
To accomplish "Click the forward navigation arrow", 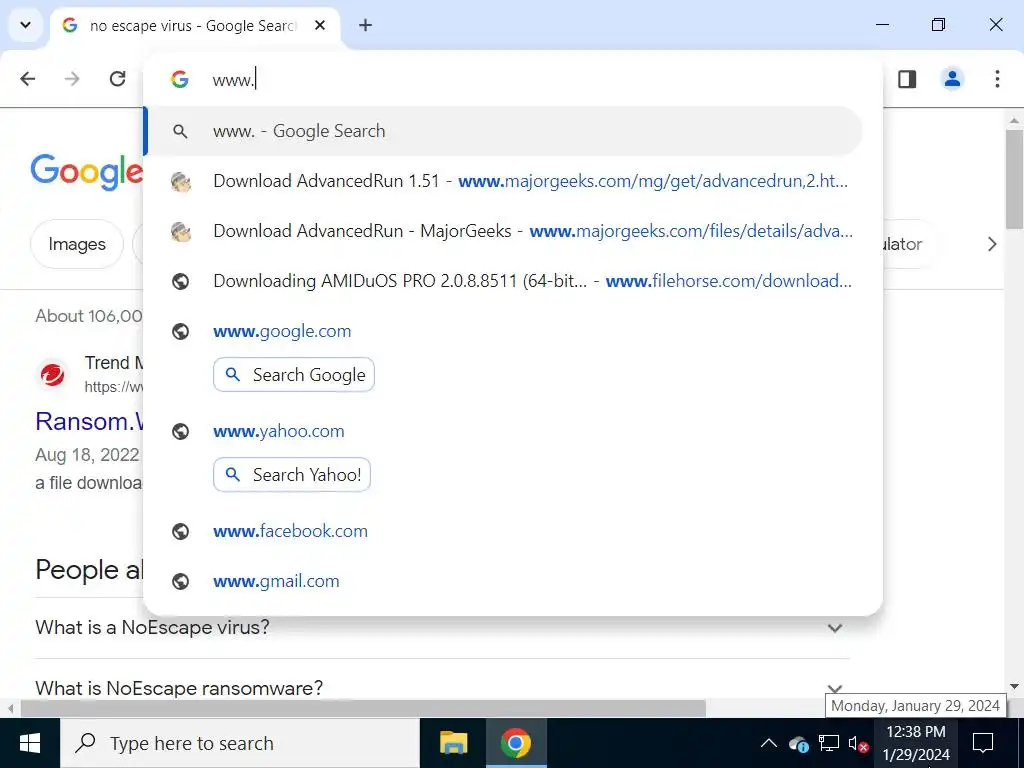I will coord(72,79).
